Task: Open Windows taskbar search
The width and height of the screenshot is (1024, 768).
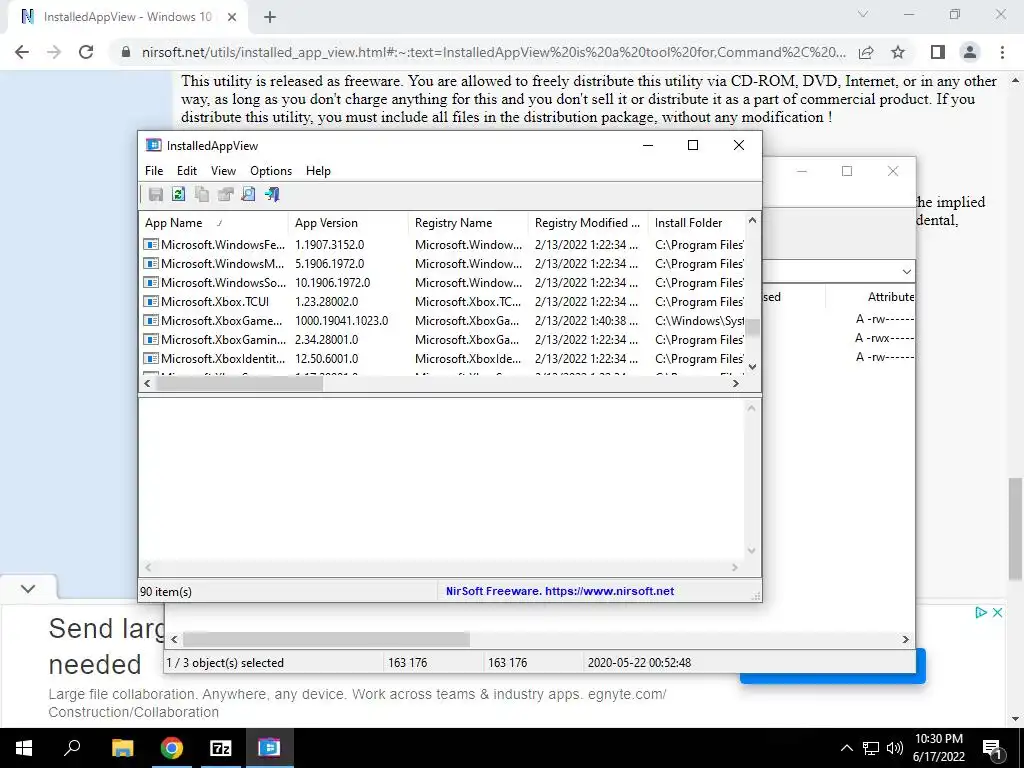Action: [x=72, y=748]
